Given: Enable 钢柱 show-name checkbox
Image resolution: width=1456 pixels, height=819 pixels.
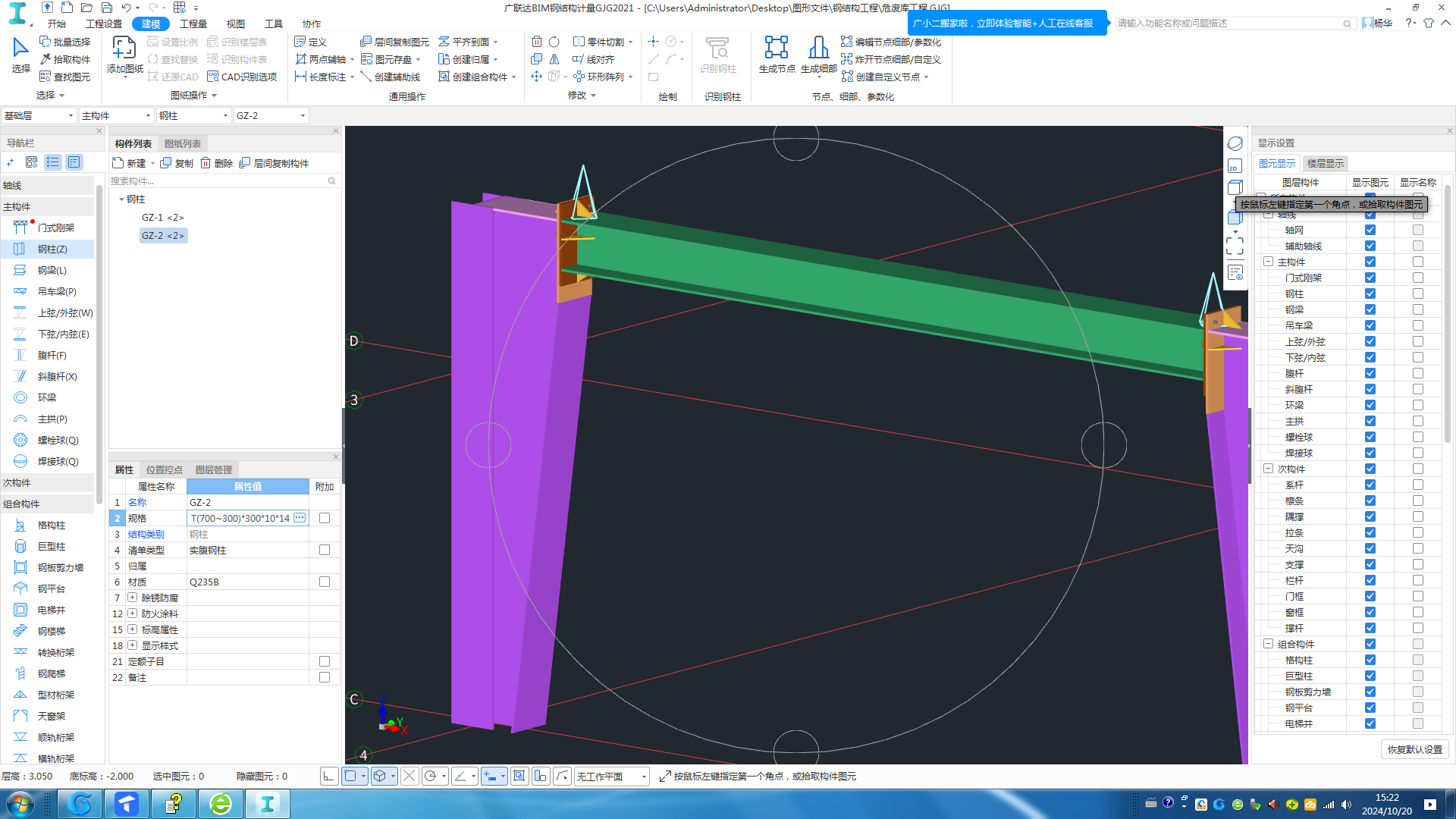Looking at the screenshot, I should click(x=1417, y=293).
